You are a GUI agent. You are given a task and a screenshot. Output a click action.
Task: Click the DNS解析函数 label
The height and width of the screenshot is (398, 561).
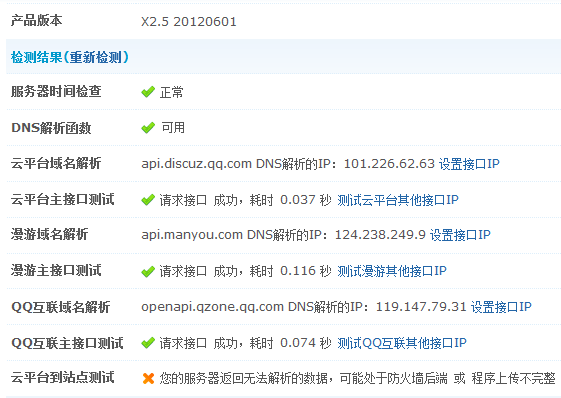(51, 128)
